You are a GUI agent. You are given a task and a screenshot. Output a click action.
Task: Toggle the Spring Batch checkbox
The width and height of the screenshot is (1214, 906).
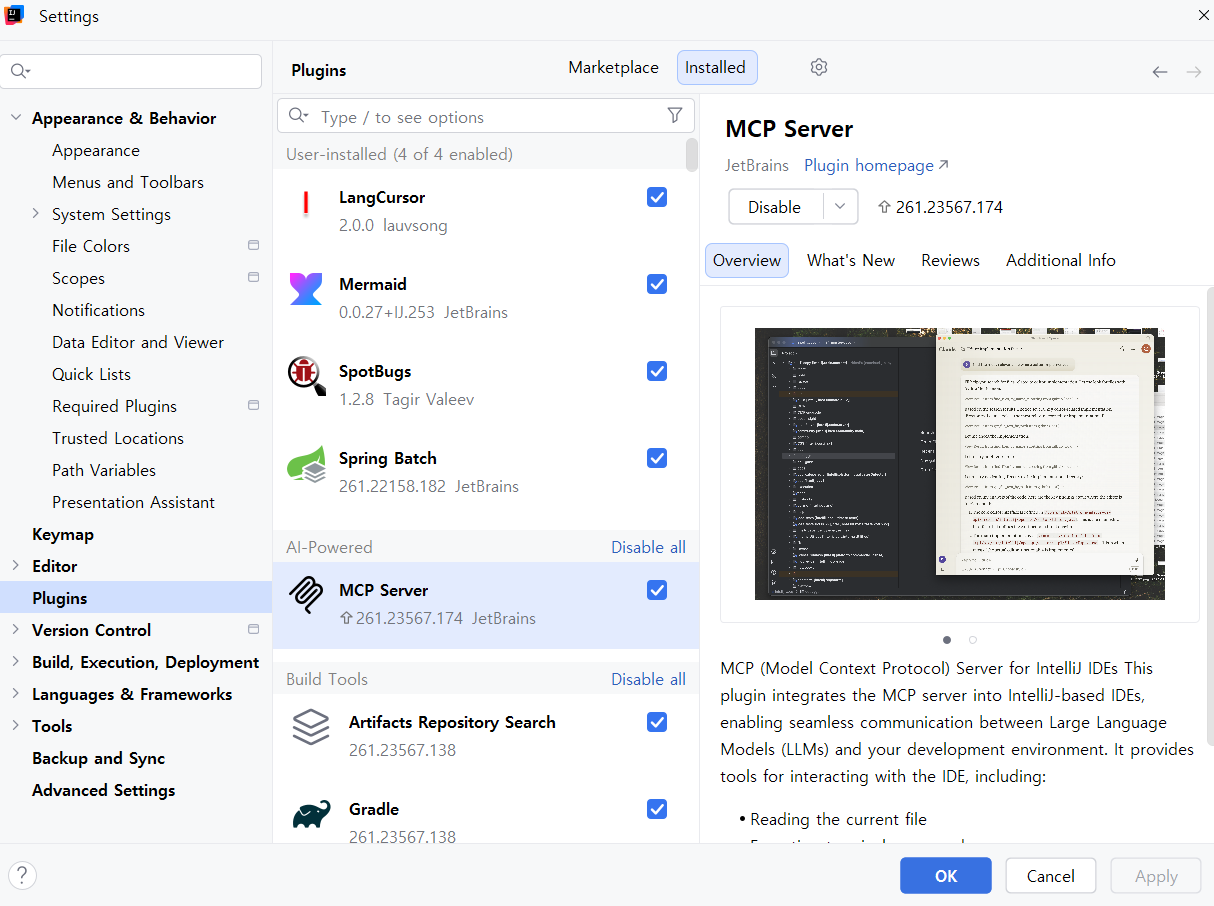pos(657,458)
